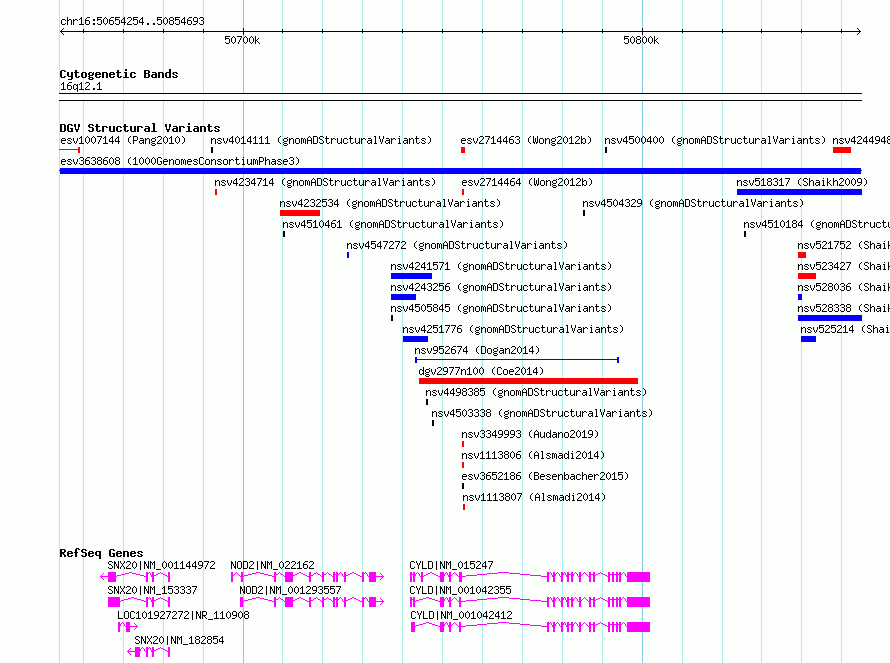890x663 pixels.
Task: Select LOC101927272|NR_110908 gene label
Action: pos(183,615)
